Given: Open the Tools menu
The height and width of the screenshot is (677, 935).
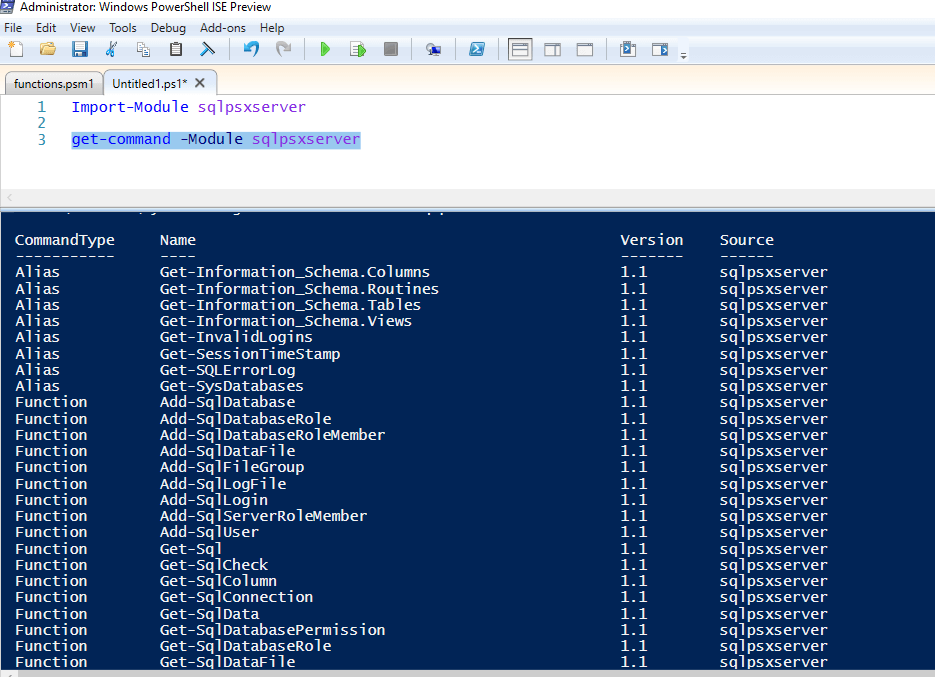Looking at the screenshot, I should [x=123, y=28].
